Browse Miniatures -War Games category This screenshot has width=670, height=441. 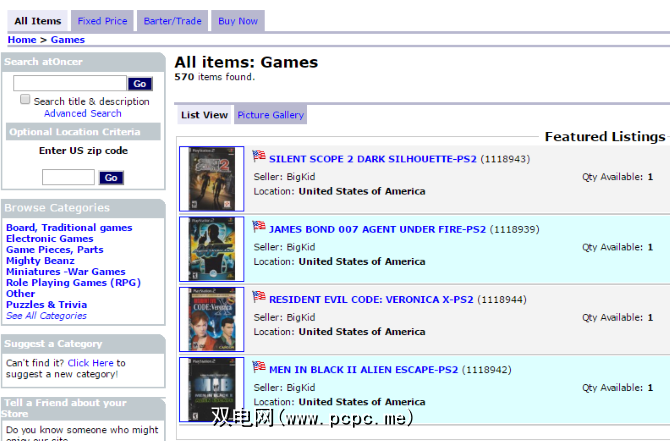coord(66,272)
